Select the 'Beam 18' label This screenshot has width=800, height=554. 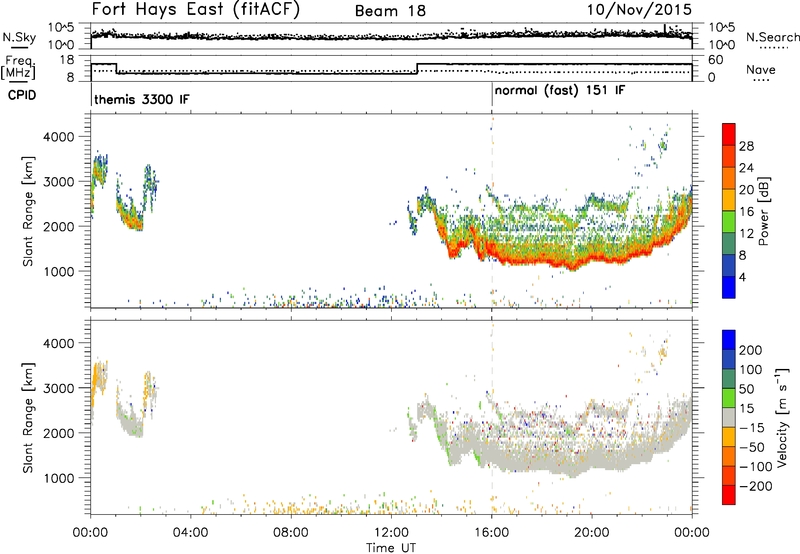click(x=390, y=11)
